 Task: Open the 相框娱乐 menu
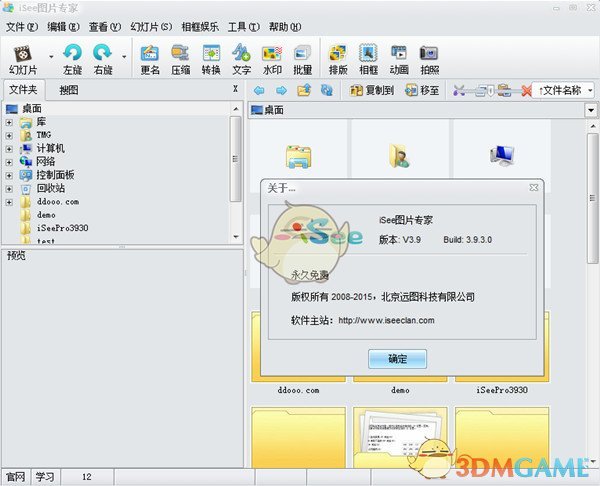tap(200, 27)
